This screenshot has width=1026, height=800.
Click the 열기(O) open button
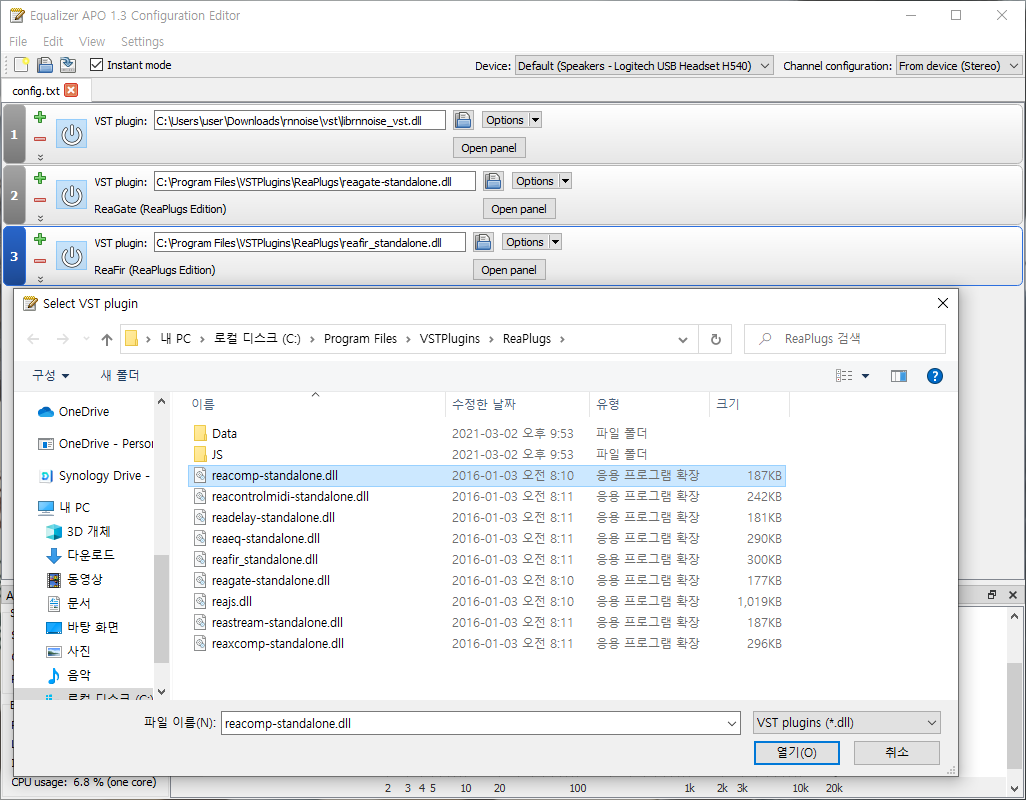pos(796,752)
